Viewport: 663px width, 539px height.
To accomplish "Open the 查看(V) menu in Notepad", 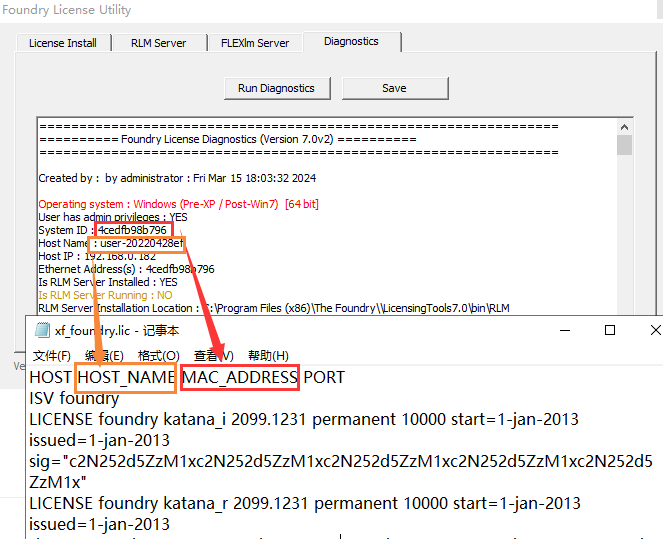I will [214, 356].
